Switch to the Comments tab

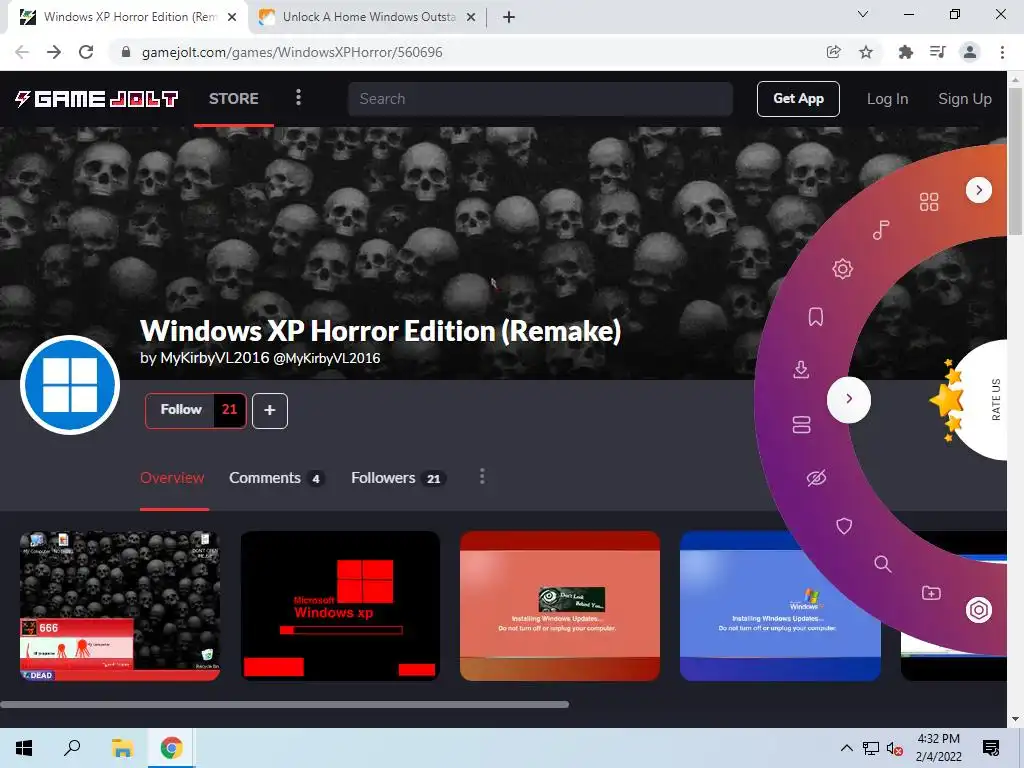click(276, 478)
